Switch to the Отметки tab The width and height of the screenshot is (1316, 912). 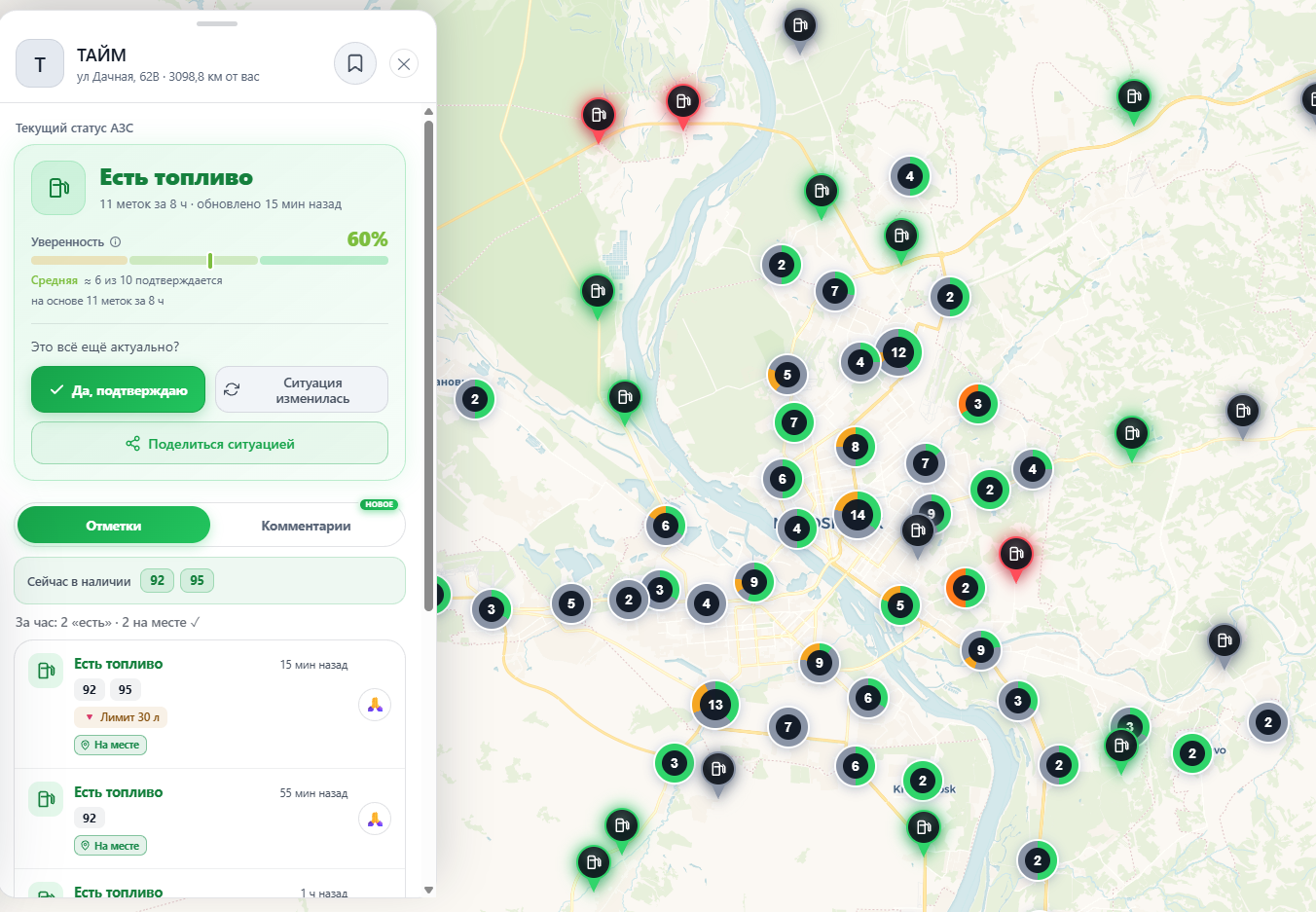click(x=114, y=526)
